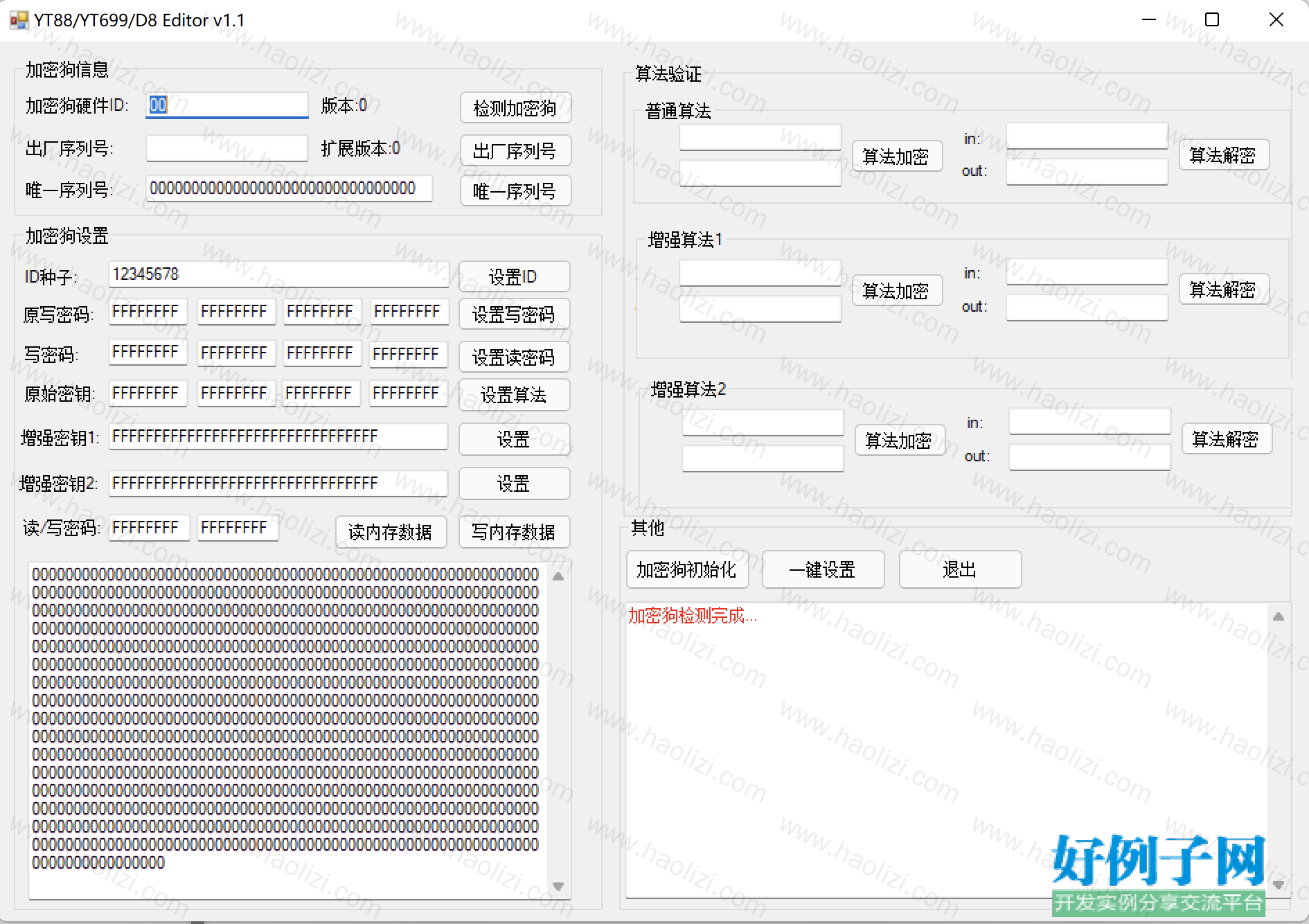Click upper left input of 普通算法
The width and height of the screenshot is (1309, 924).
tap(760, 137)
